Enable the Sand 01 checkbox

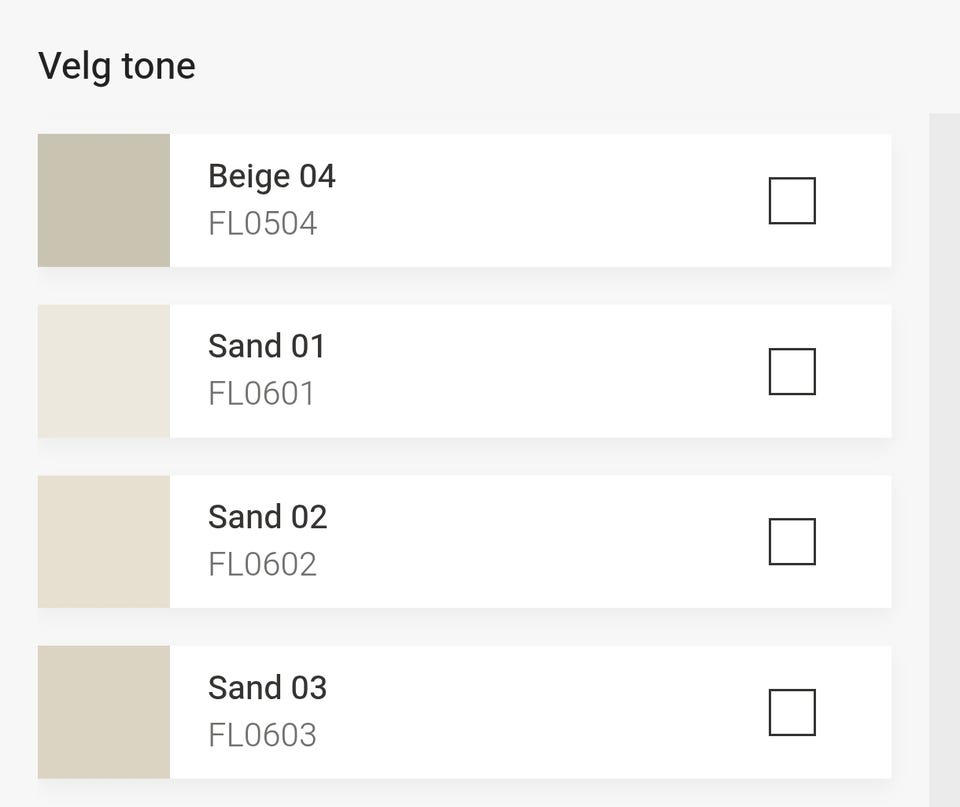792,372
